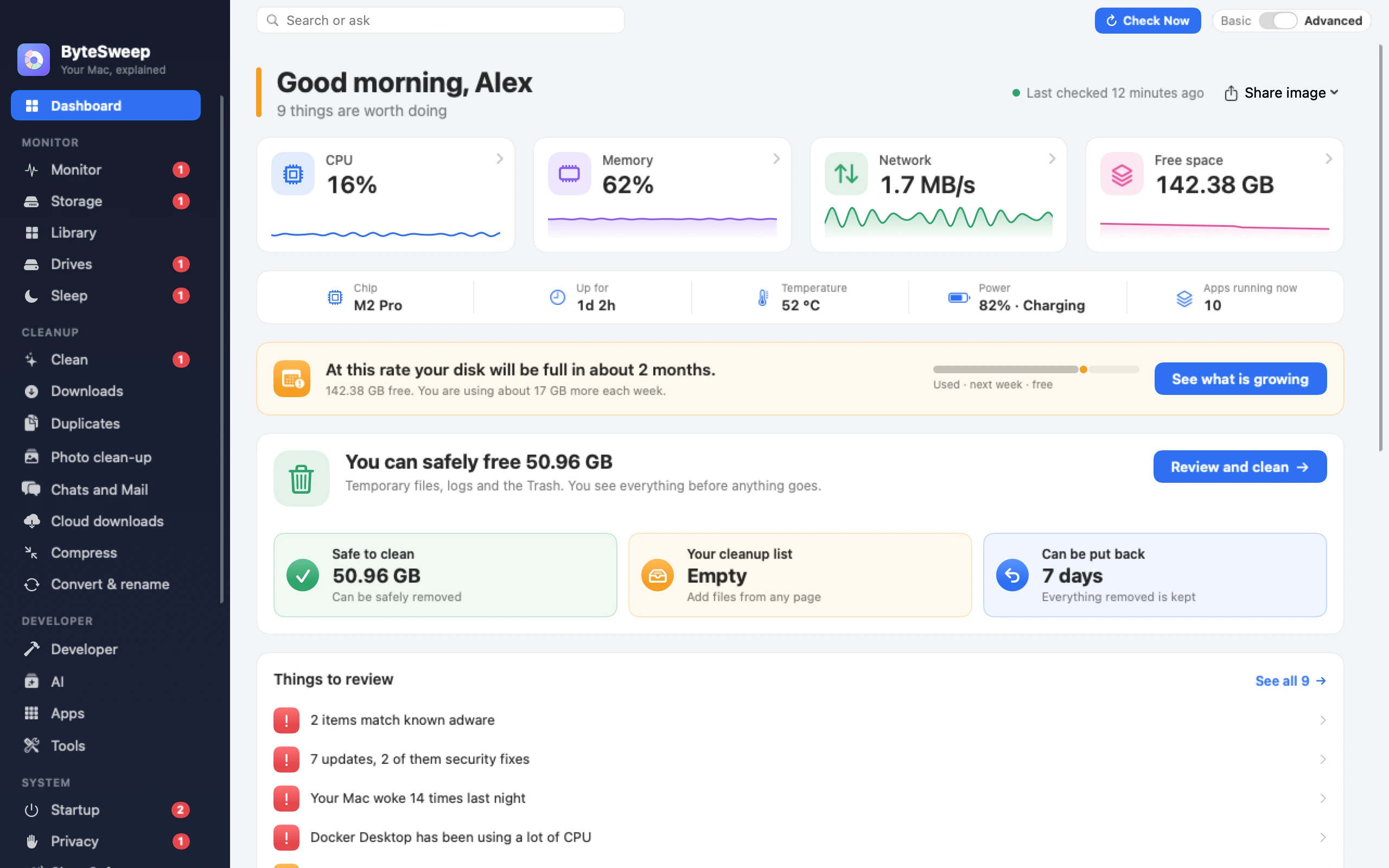The width and height of the screenshot is (1389, 868).
Task: Click Review and clean button
Action: 1240,467
